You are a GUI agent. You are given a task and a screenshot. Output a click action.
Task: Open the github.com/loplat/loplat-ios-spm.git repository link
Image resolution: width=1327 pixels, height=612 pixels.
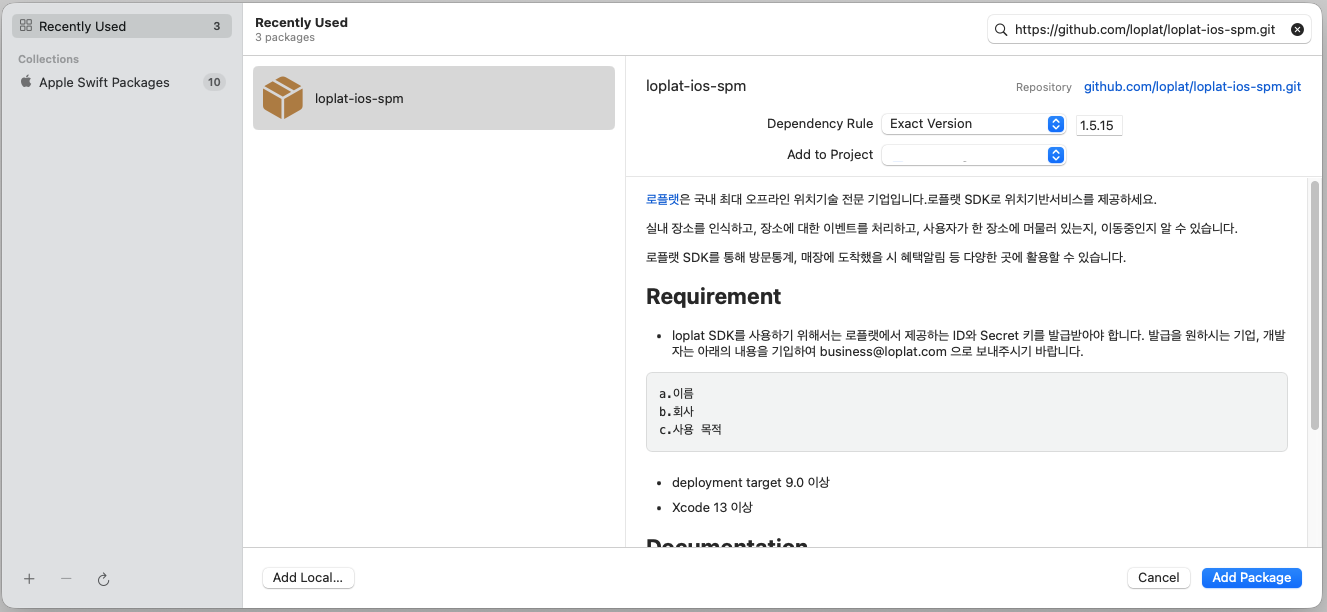pyautogui.click(x=1191, y=86)
